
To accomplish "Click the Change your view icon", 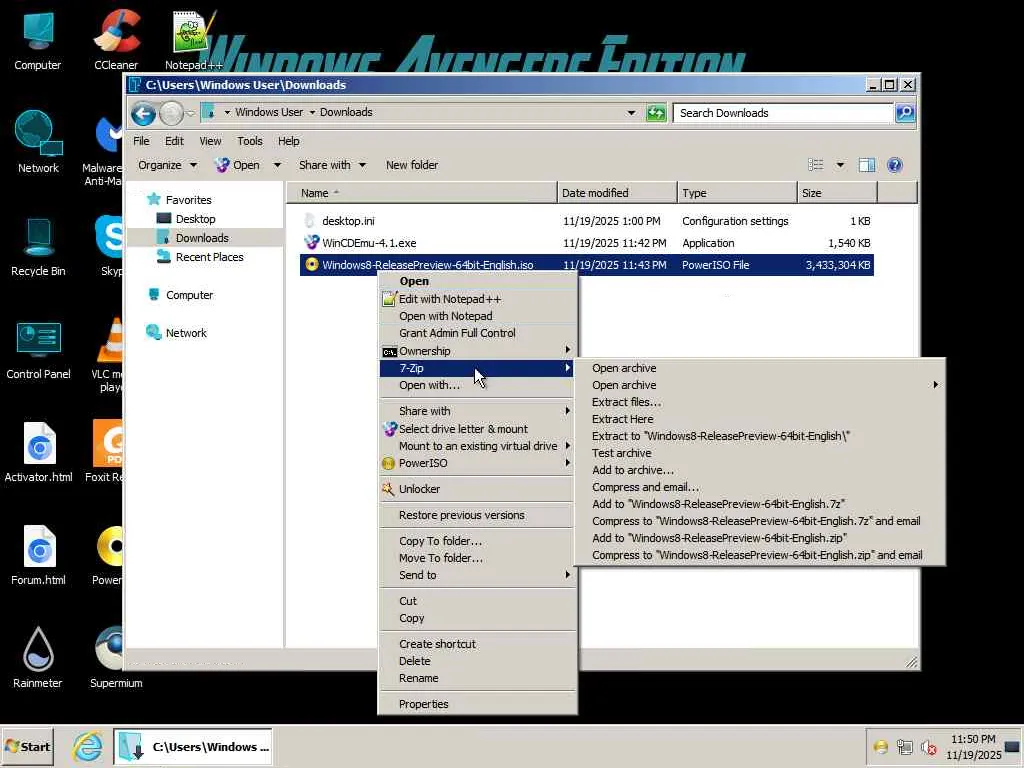I will coord(816,165).
